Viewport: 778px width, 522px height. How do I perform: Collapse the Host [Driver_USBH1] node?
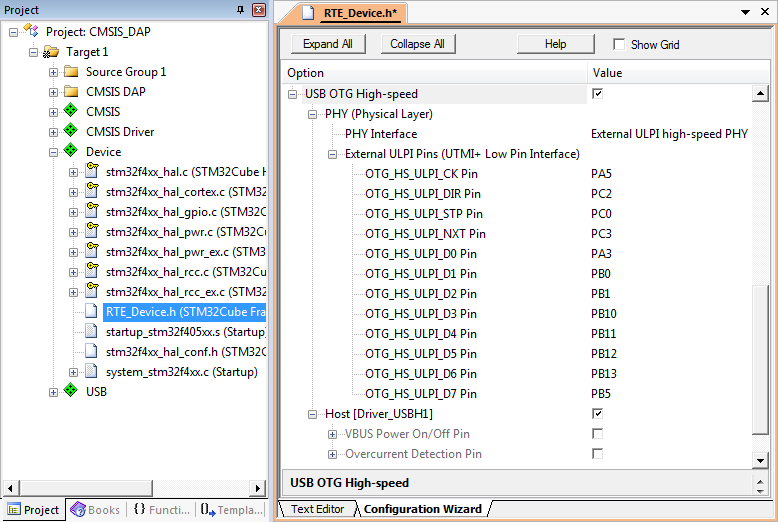(313, 414)
